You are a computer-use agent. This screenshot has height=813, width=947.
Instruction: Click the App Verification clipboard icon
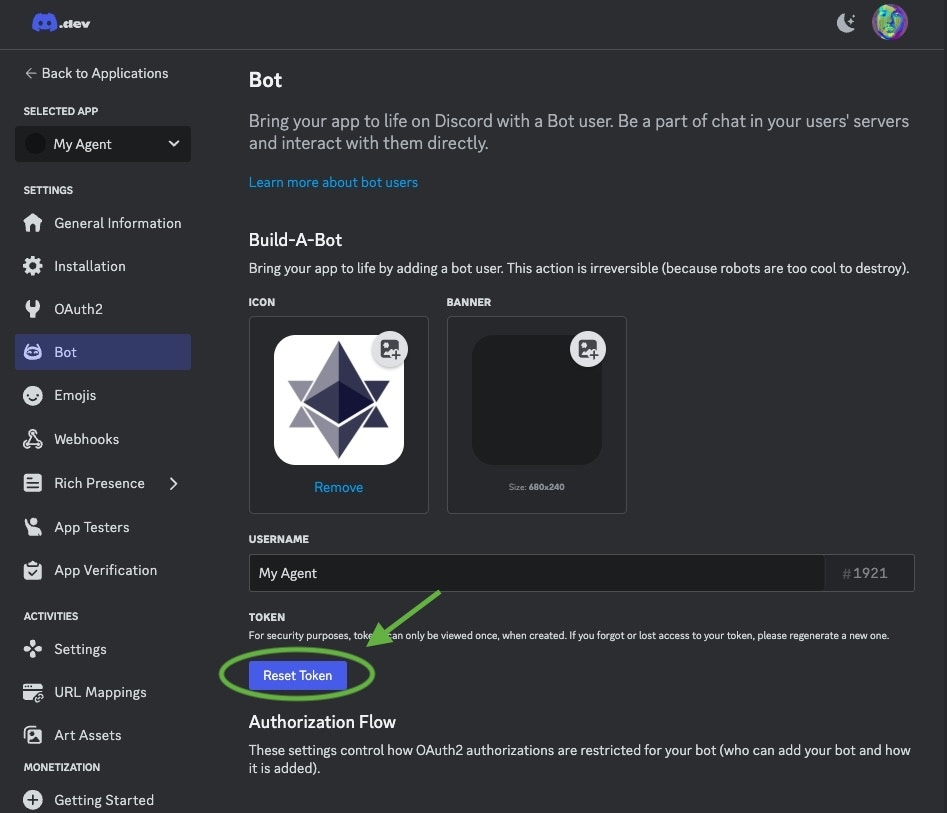pyautogui.click(x=33, y=570)
